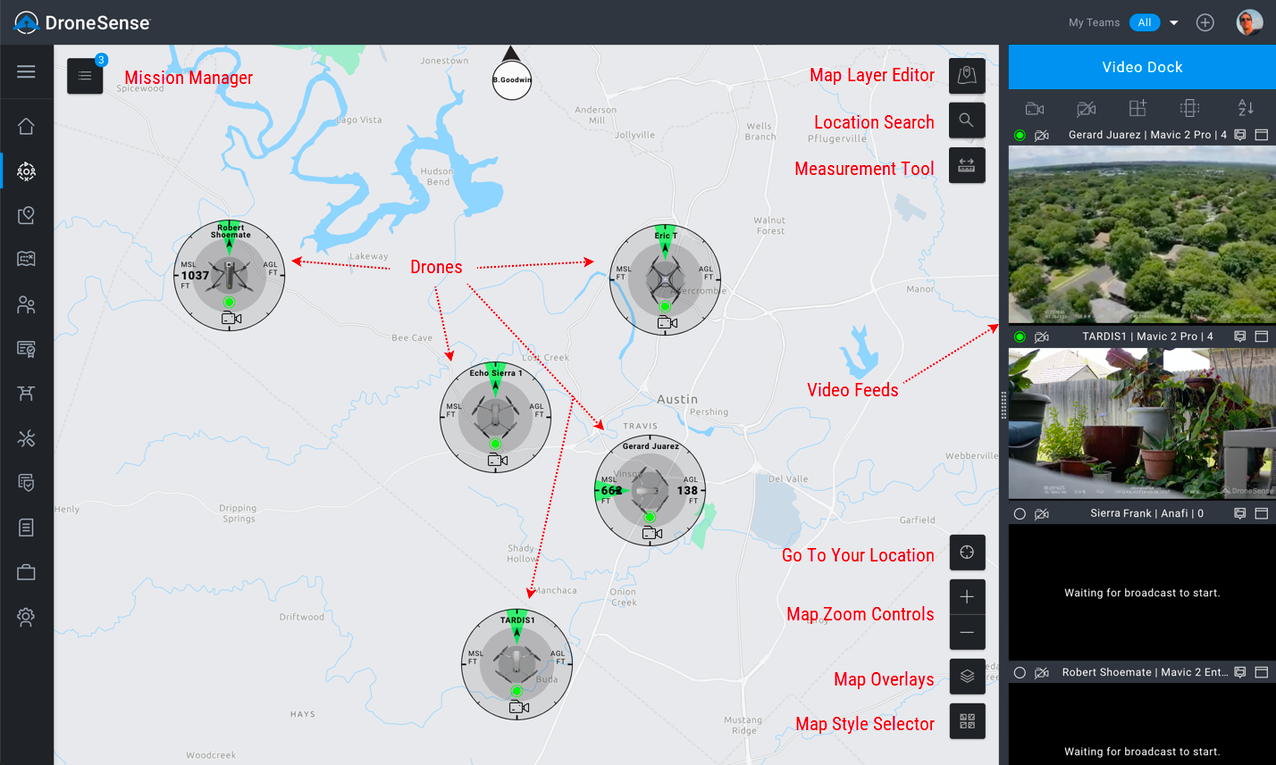
Task: Click the DroneSense logo
Action: point(82,22)
